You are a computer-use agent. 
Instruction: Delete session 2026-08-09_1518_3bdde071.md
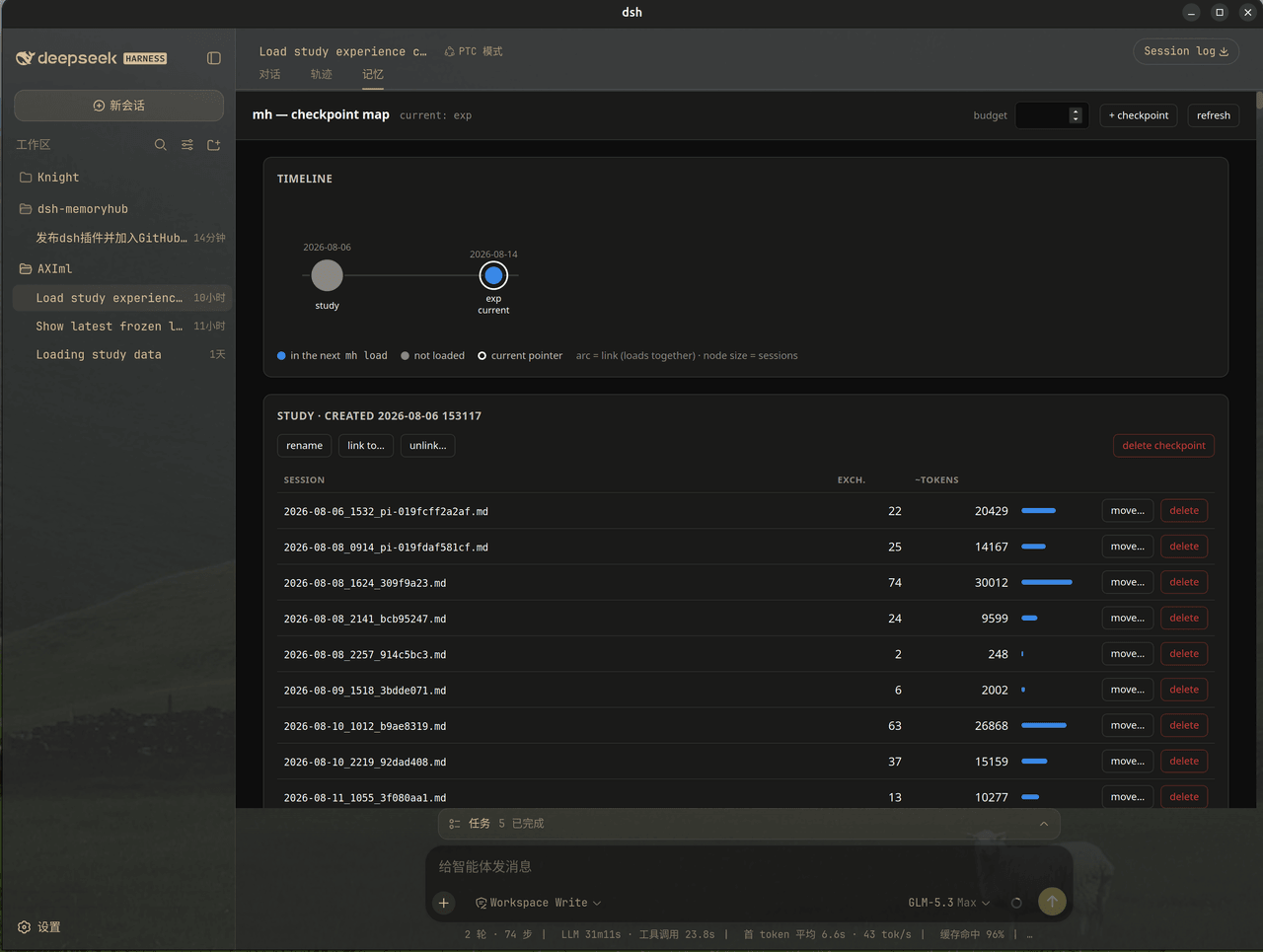tap(1184, 690)
